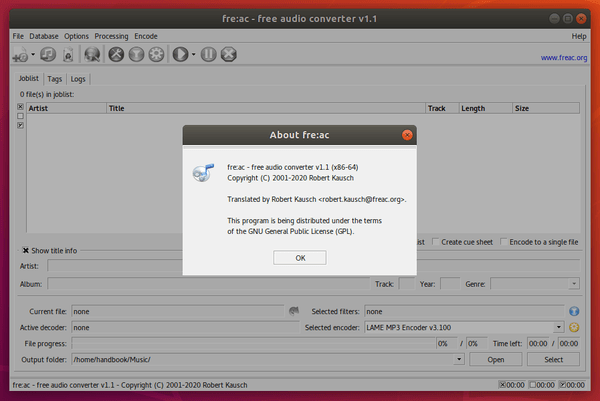Open the Help menu

pyautogui.click(x=579, y=36)
